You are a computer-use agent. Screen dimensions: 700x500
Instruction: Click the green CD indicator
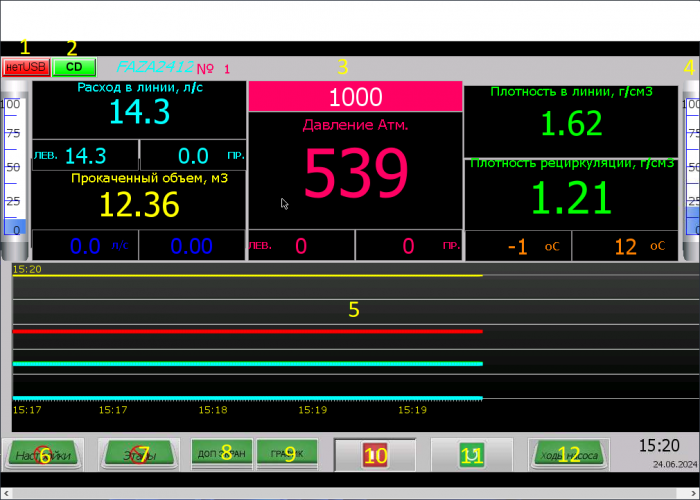[x=74, y=67]
